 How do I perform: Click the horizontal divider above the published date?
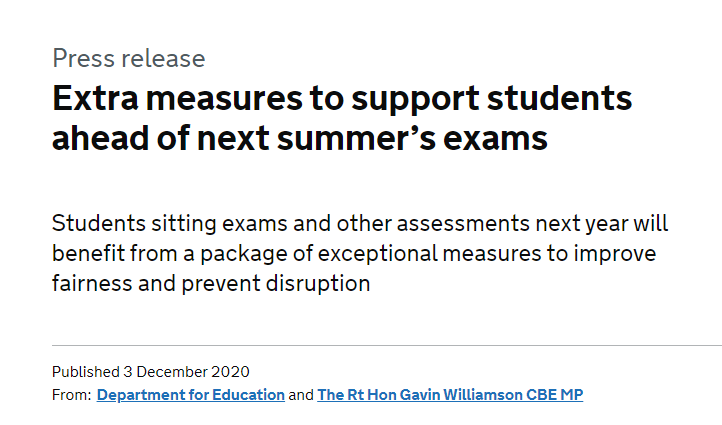pos(387,345)
